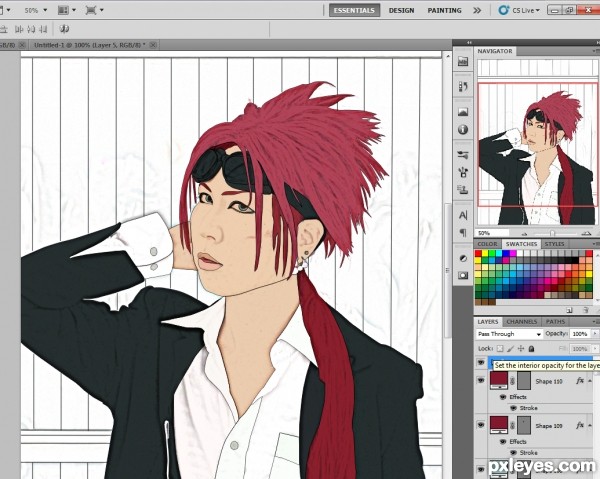Click the navigator zoom out icon
The width and height of the screenshot is (600, 479).
[x=525, y=233]
